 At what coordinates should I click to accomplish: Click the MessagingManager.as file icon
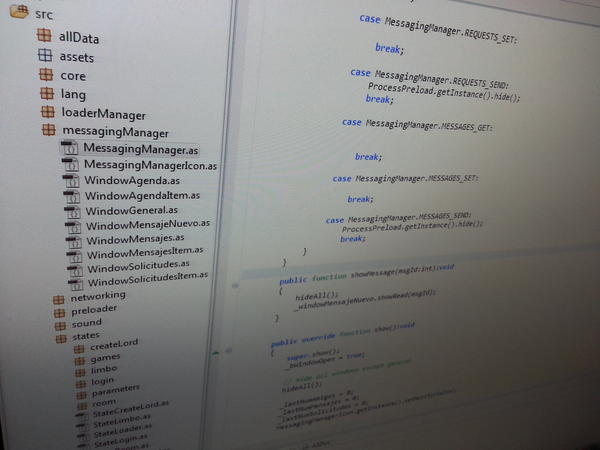click(x=70, y=148)
